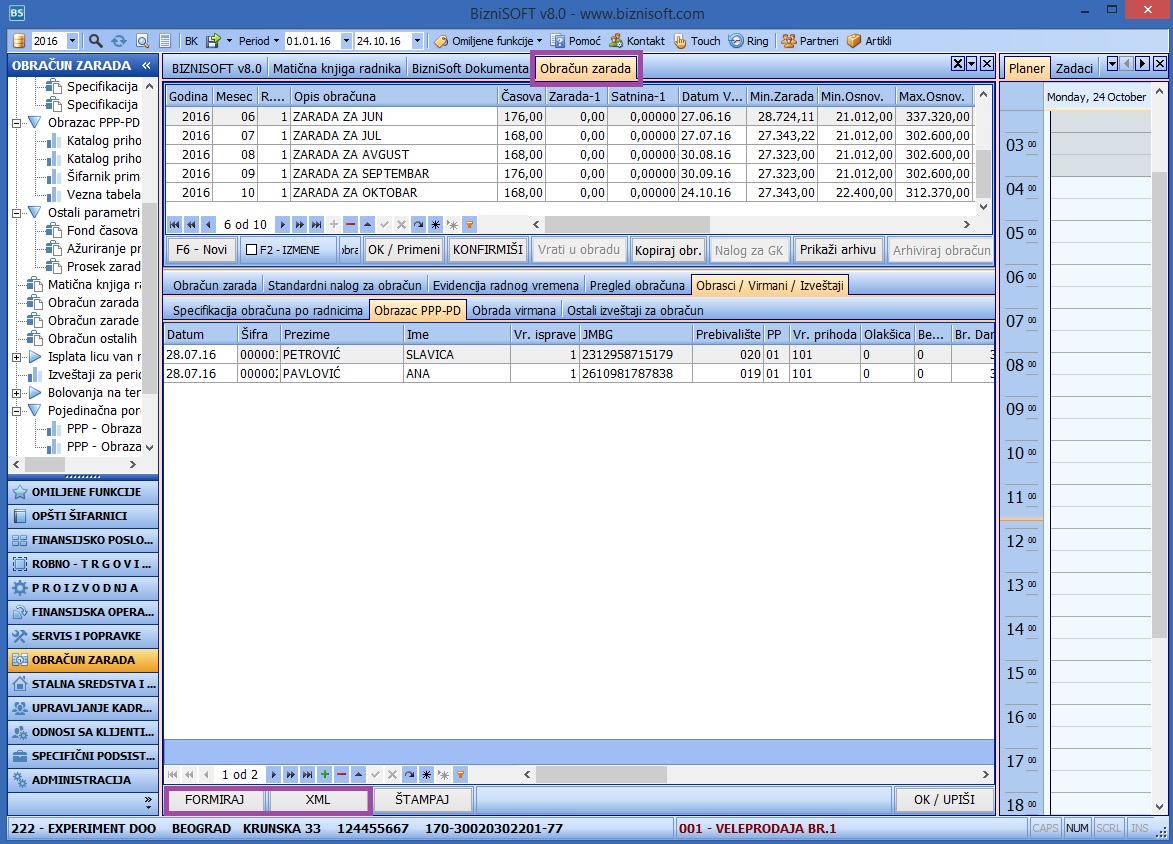
Task: Select the PETROVIĆ row in the lower grid
Action: [580, 355]
